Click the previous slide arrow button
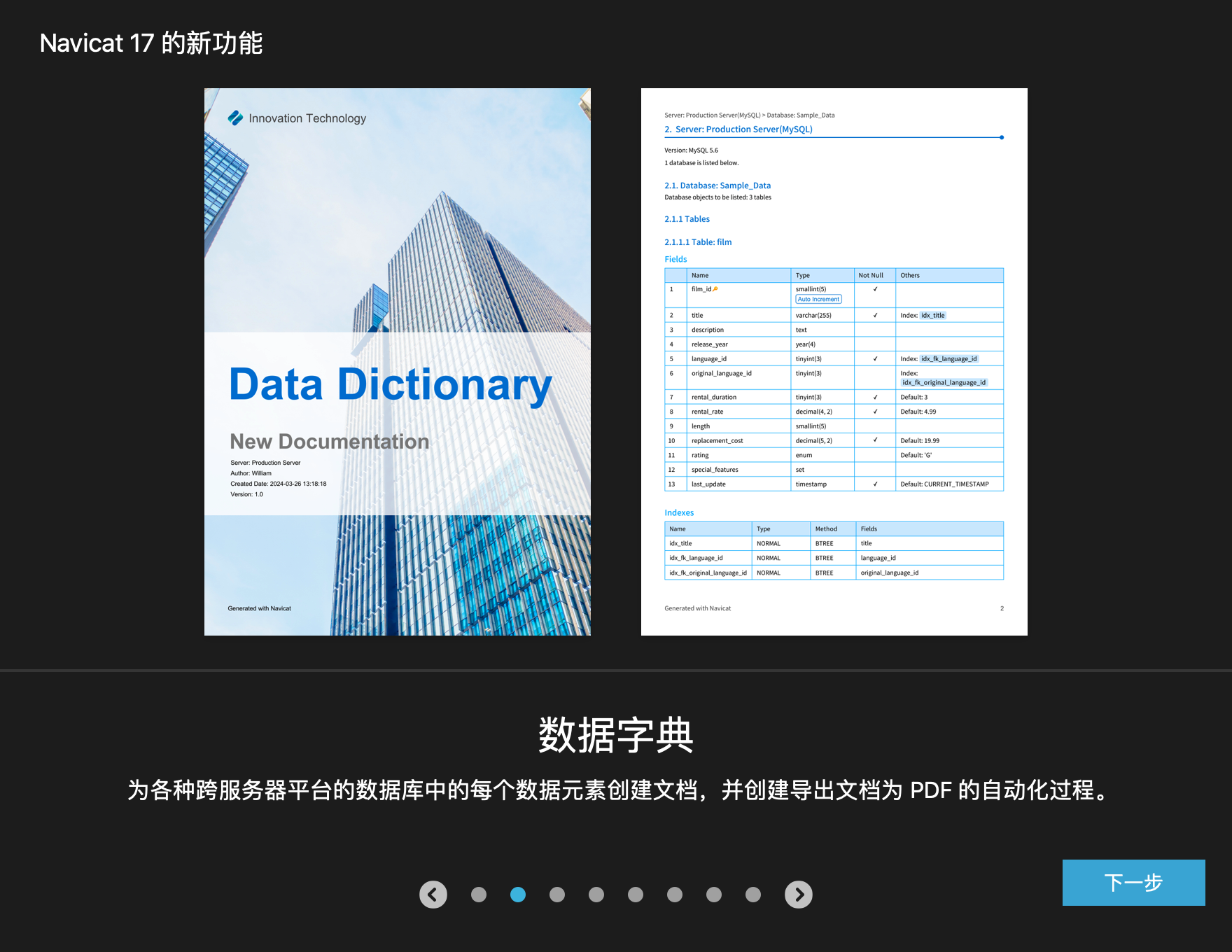This screenshot has width=1232, height=952. coord(433,895)
